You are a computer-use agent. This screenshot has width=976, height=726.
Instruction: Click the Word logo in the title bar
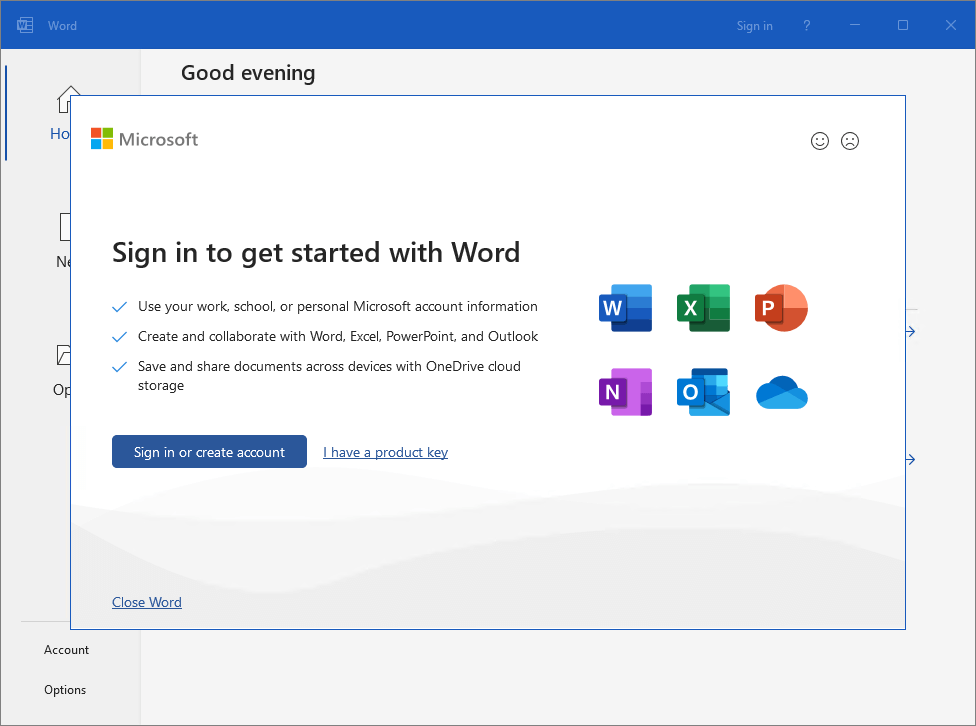(x=25, y=25)
